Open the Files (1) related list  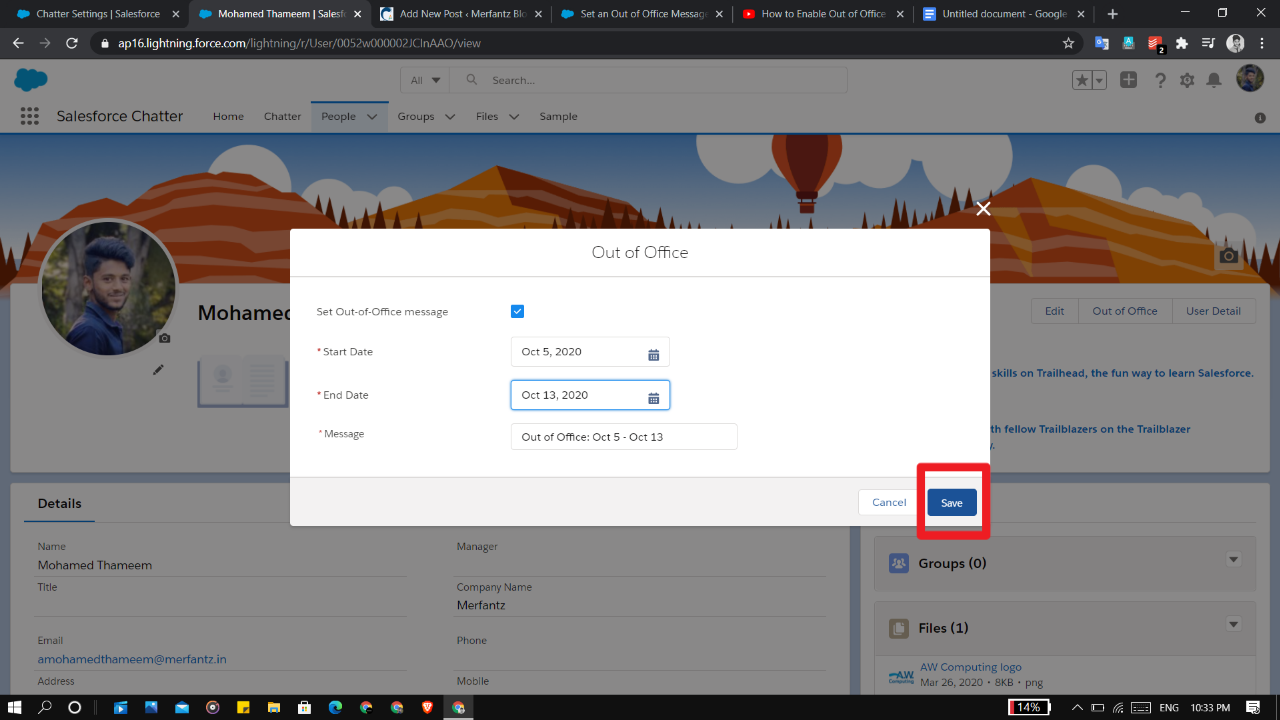944,628
